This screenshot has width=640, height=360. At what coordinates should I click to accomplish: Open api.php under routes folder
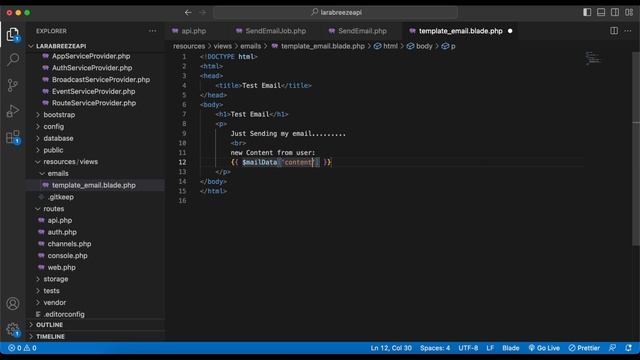60,220
